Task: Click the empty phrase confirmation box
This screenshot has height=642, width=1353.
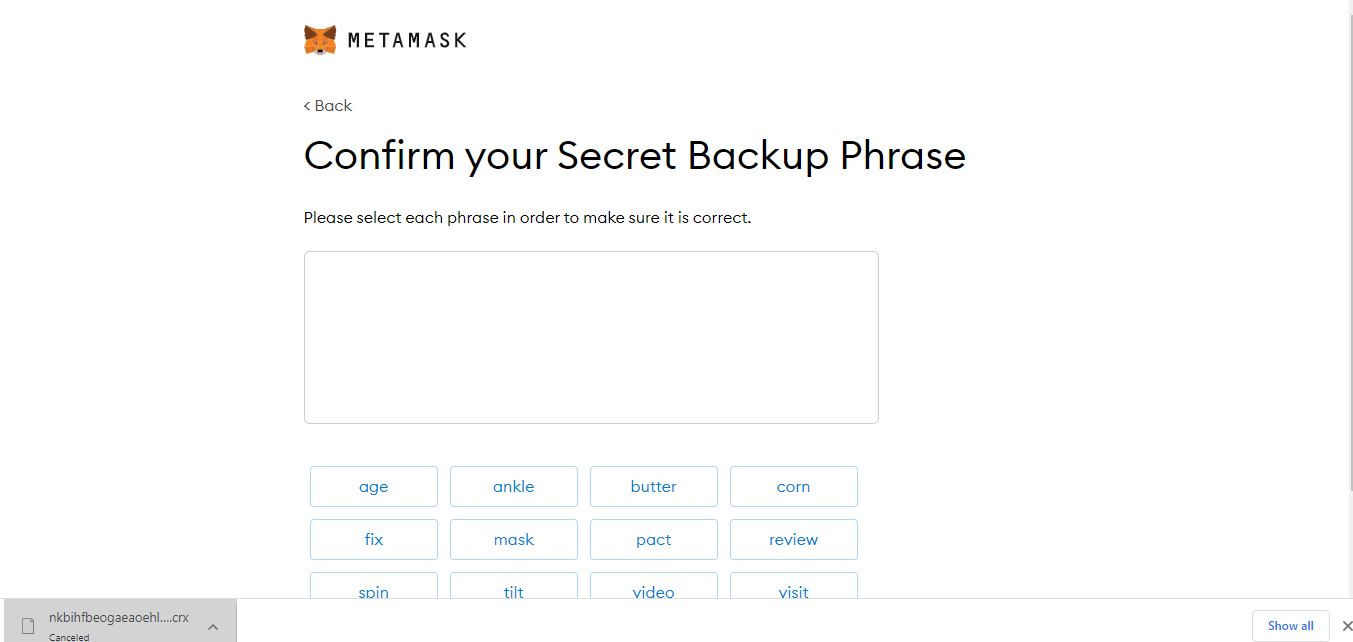Action: [591, 337]
